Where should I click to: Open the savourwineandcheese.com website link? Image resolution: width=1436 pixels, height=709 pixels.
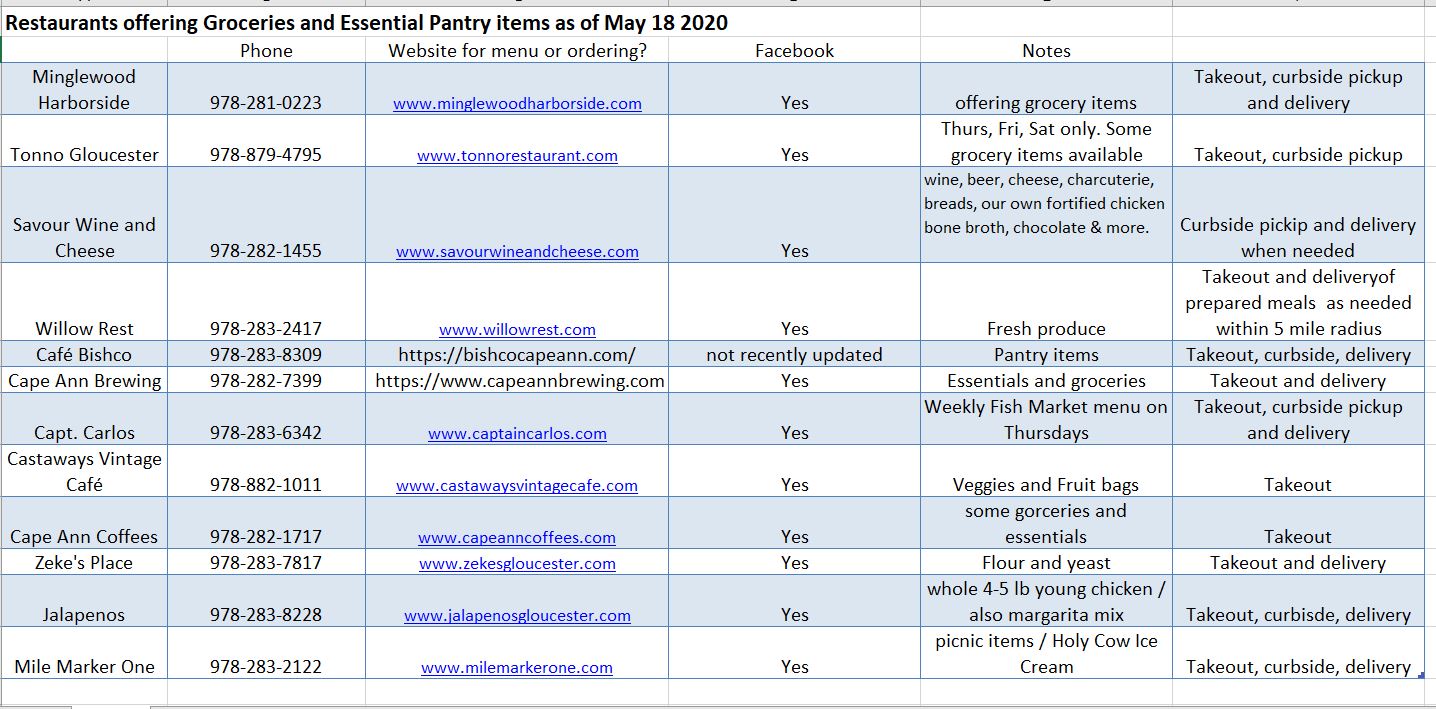pos(517,251)
